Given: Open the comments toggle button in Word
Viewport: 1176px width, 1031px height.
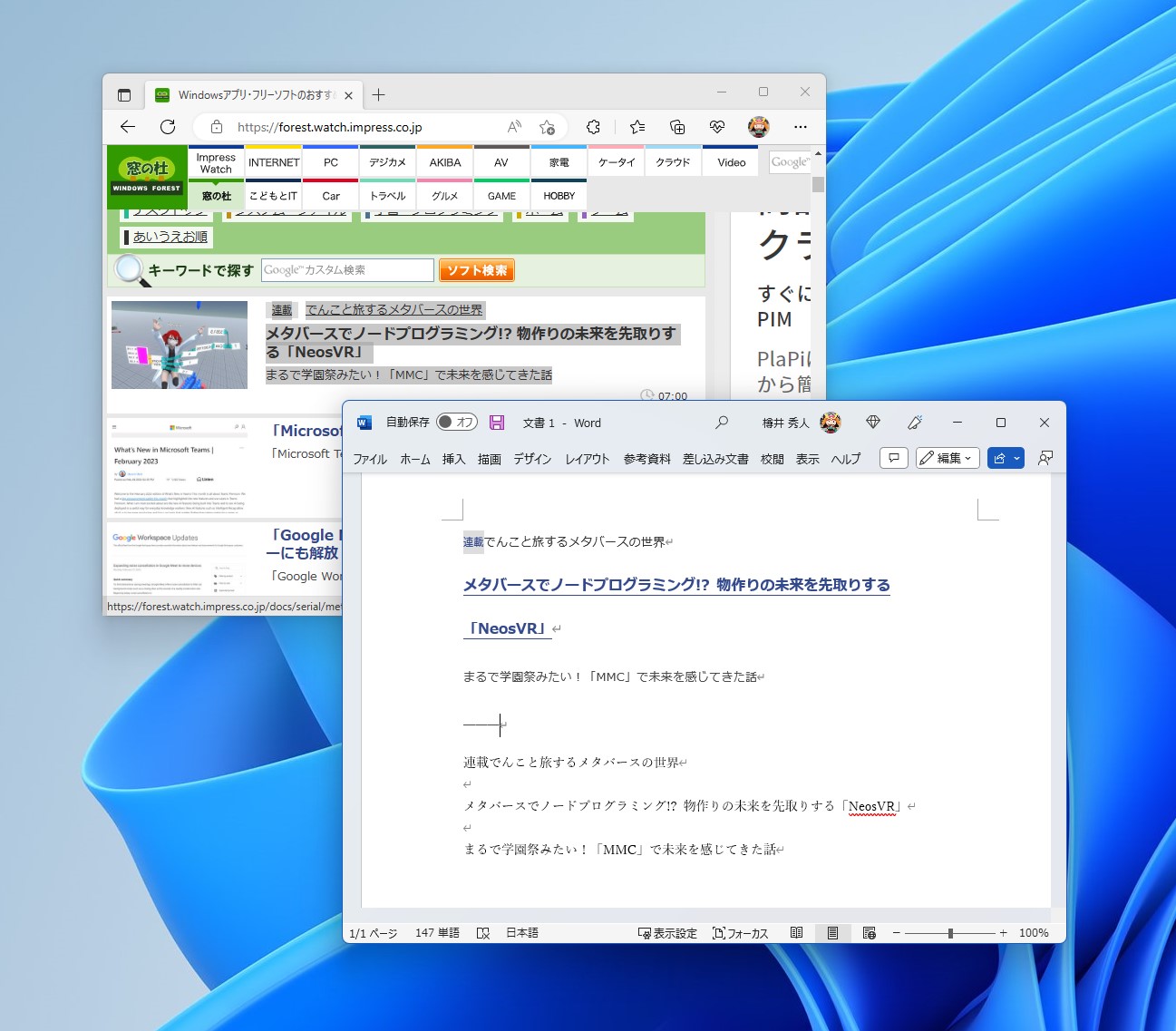Looking at the screenshot, I should (893, 458).
